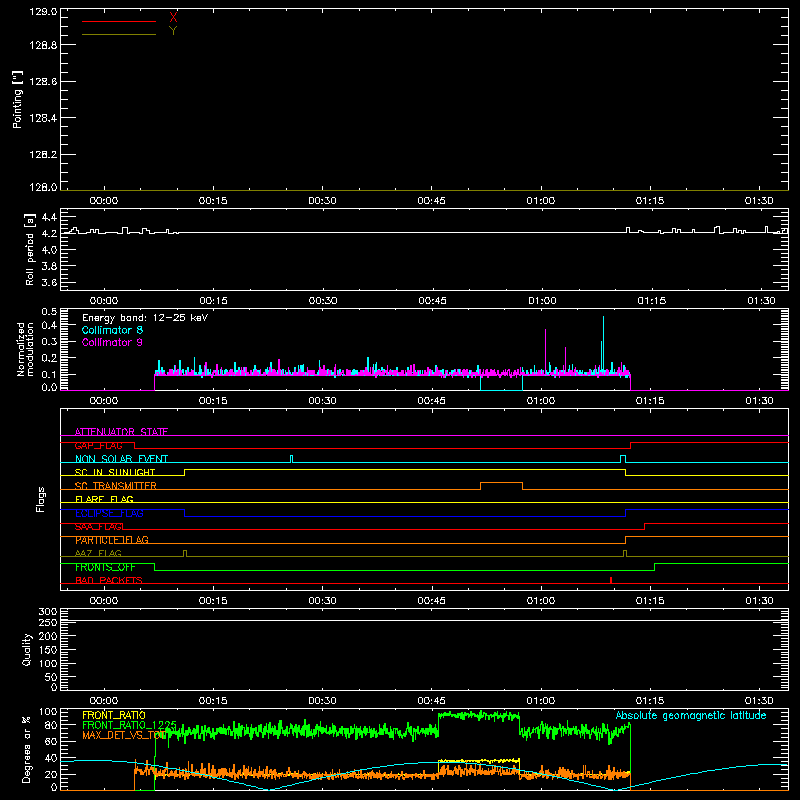Click the white Quality line at 250
The width and height of the screenshot is (800, 800).
pyautogui.click(x=424, y=620)
